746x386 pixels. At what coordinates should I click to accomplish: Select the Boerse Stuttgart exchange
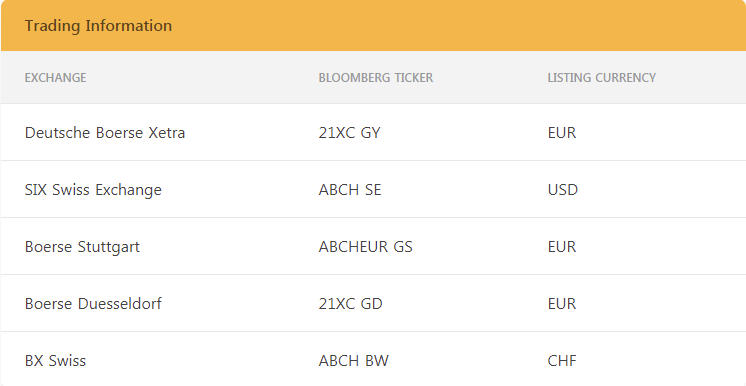click(82, 247)
